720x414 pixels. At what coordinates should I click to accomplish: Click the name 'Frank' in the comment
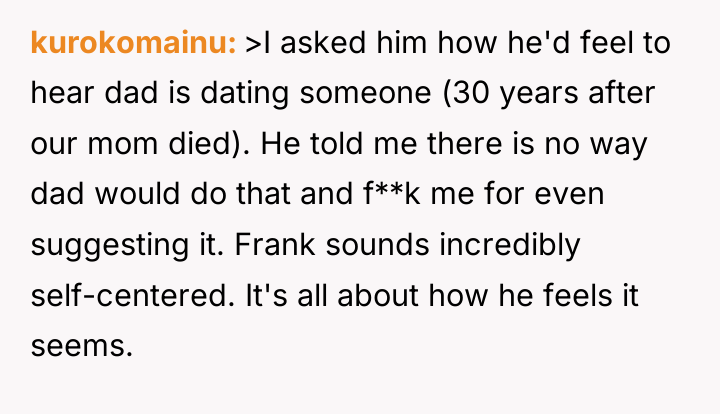click(x=275, y=245)
